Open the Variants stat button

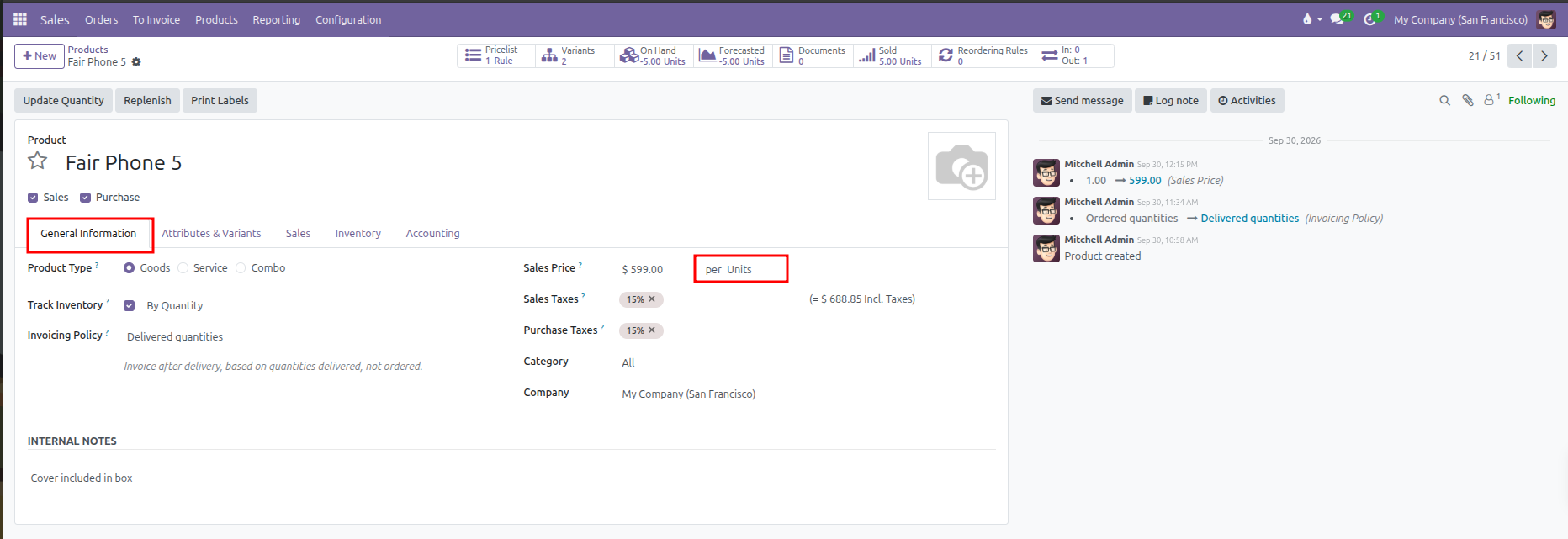tap(575, 55)
